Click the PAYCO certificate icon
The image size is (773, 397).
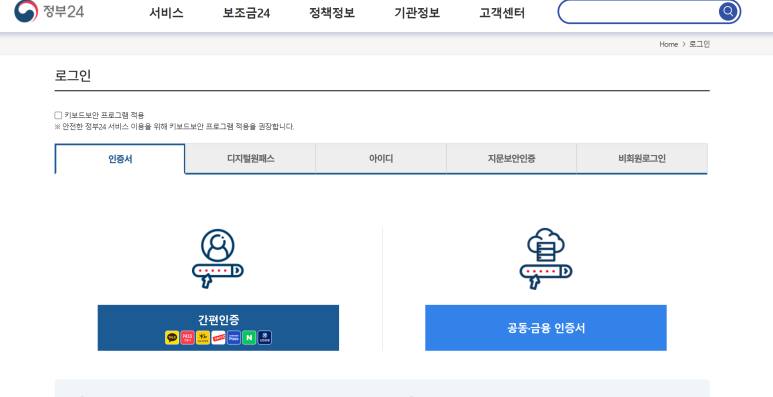(218, 337)
